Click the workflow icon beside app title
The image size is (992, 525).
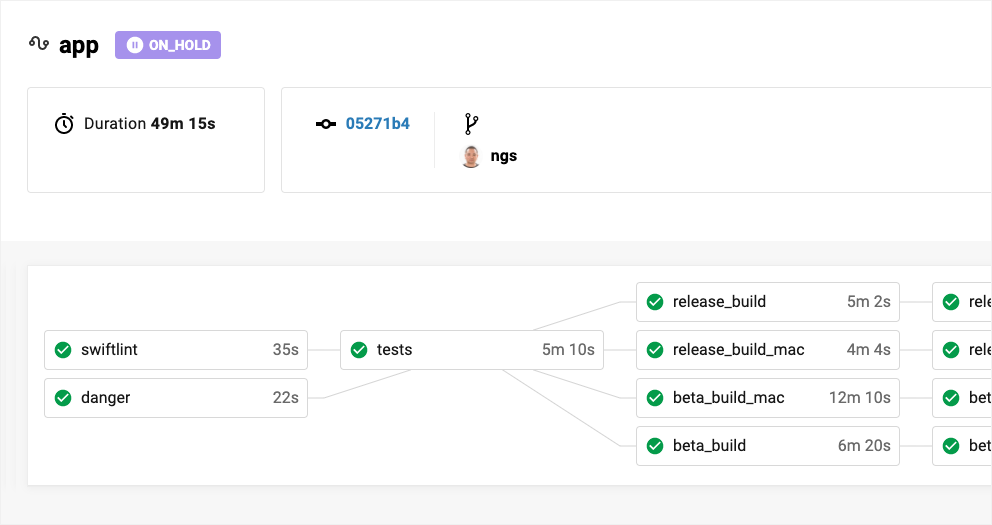coord(38,44)
